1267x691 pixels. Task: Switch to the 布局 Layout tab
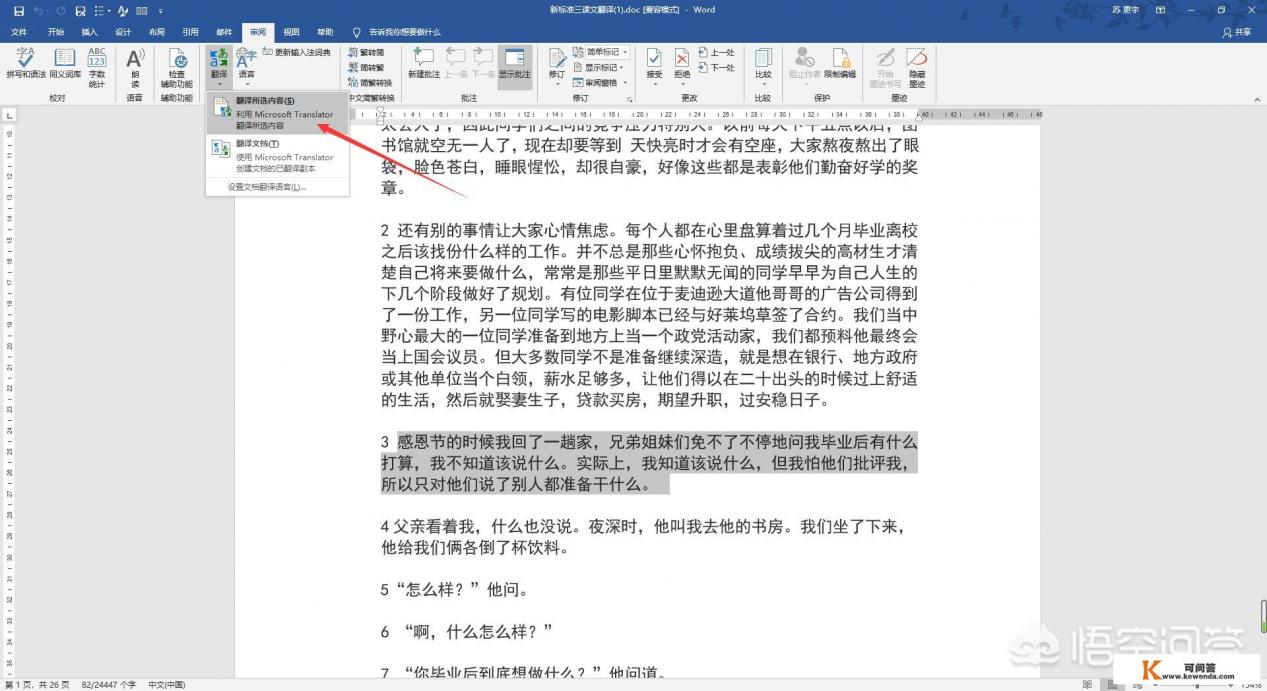[157, 32]
